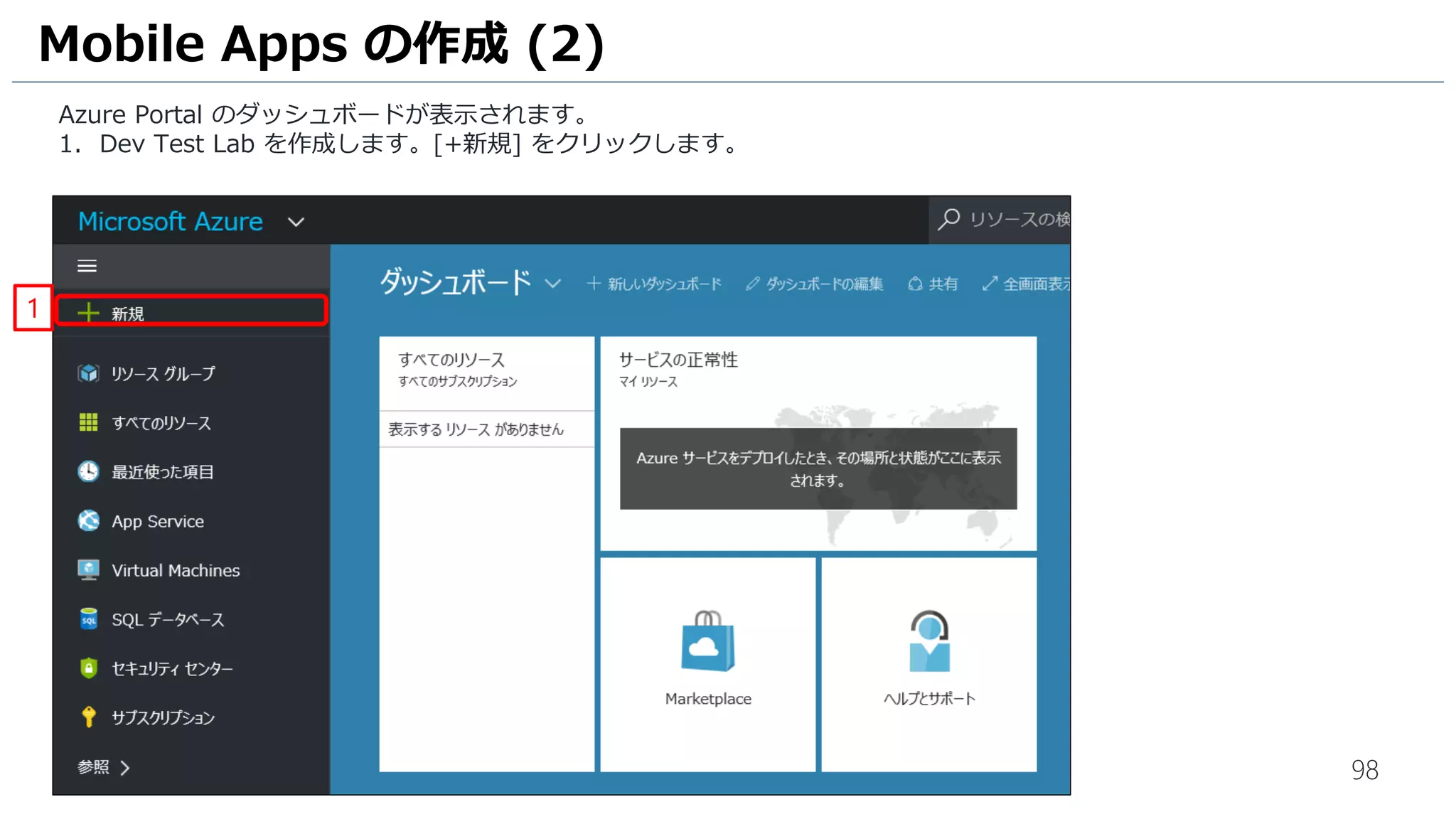
Task: Expand the Microsoft Azure chevron dropdown
Action: coord(296,223)
